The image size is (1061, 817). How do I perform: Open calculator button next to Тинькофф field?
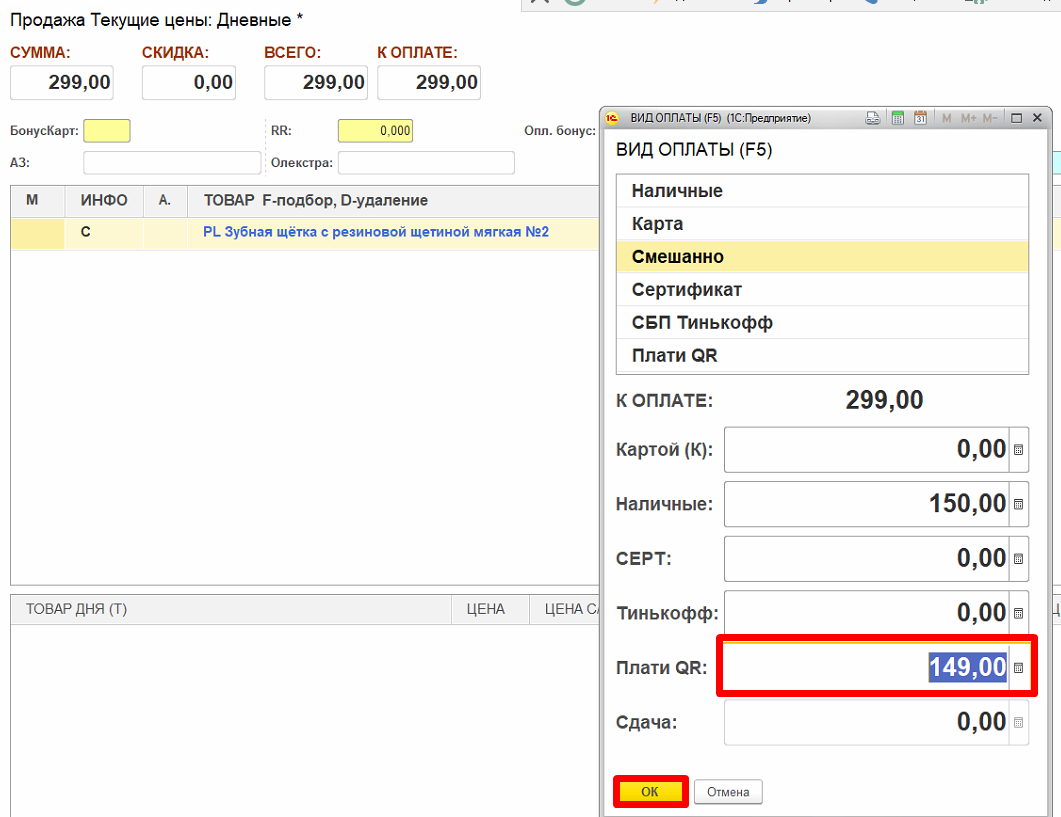click(1019, 613)
